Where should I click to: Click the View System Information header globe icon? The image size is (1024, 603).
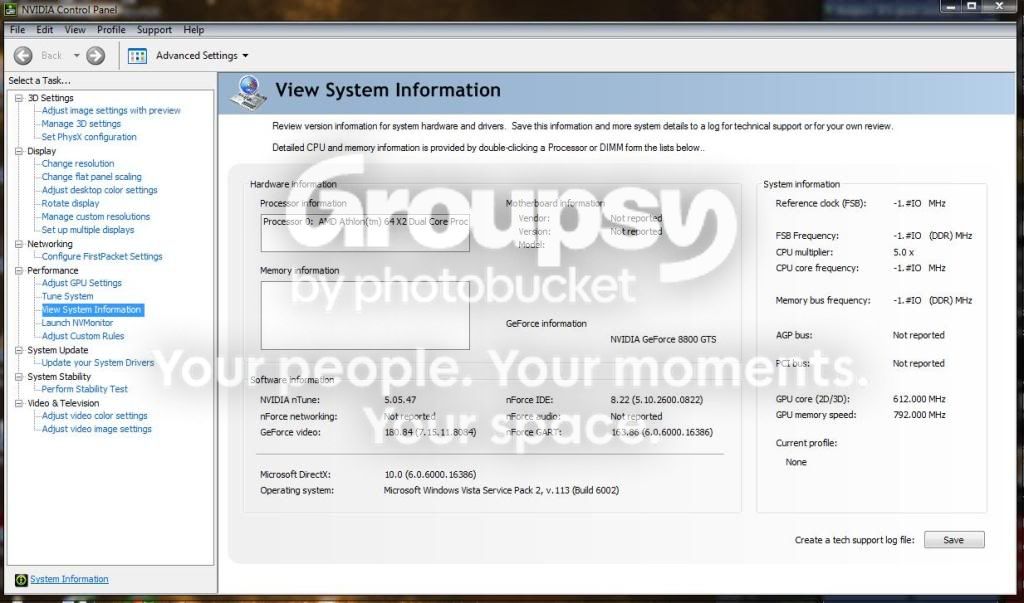(x=249, y=93)
